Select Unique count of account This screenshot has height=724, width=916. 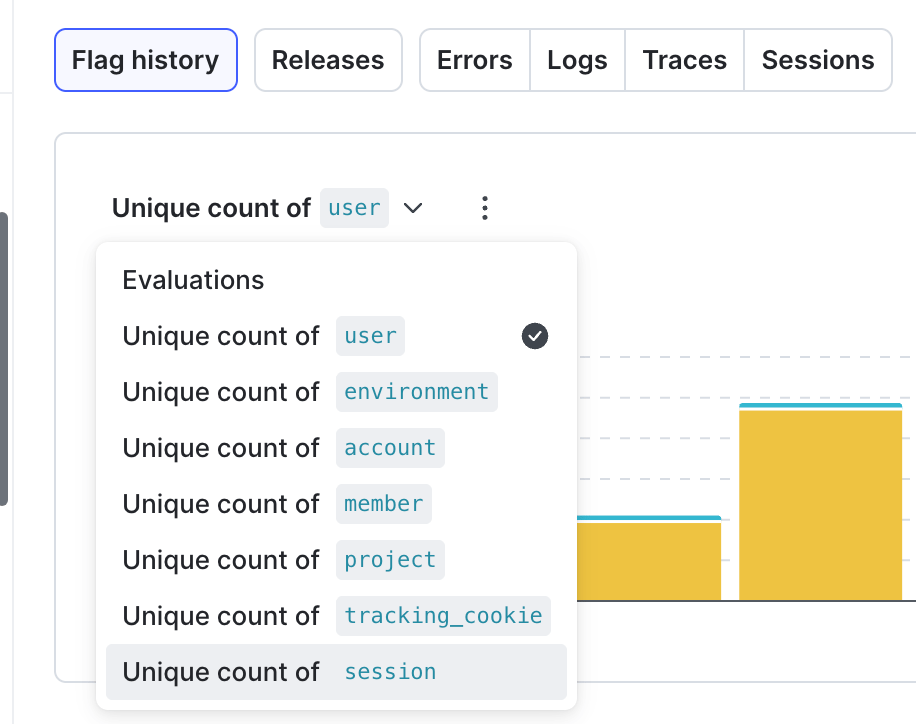[336, 448]
